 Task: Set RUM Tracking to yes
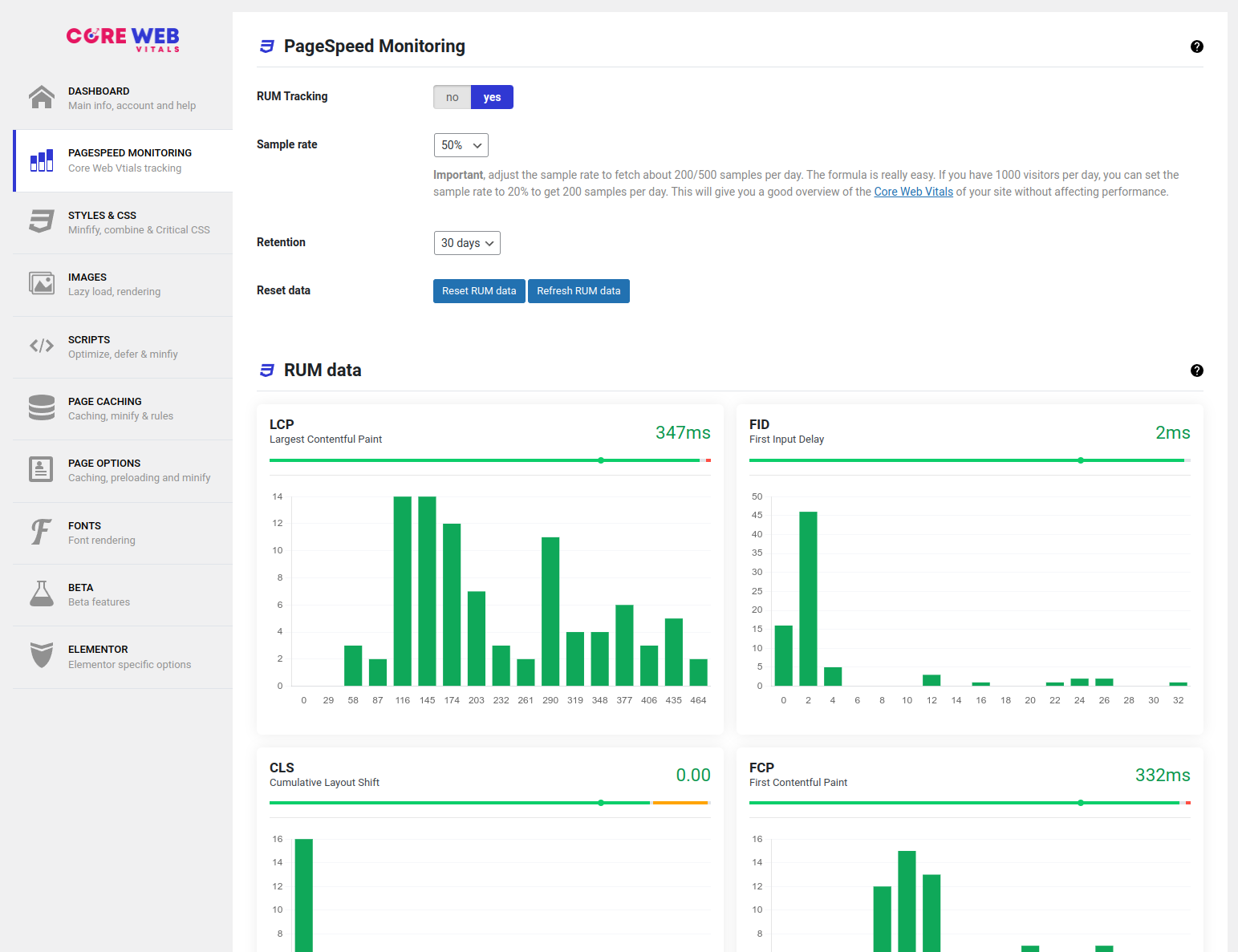pos(492,97)
